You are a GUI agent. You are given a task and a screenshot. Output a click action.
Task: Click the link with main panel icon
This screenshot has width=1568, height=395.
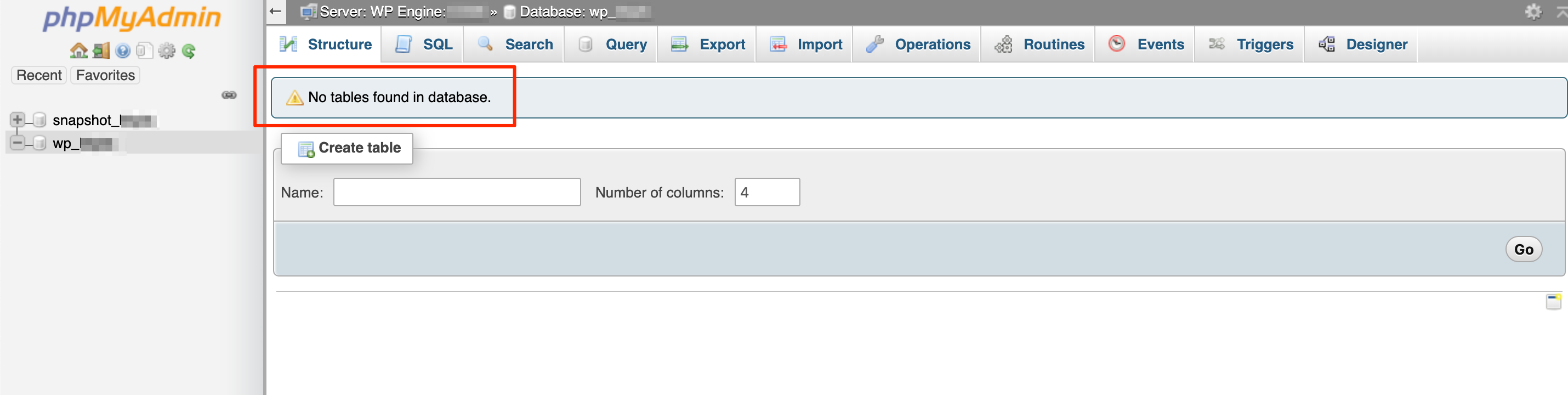[229, 95]
